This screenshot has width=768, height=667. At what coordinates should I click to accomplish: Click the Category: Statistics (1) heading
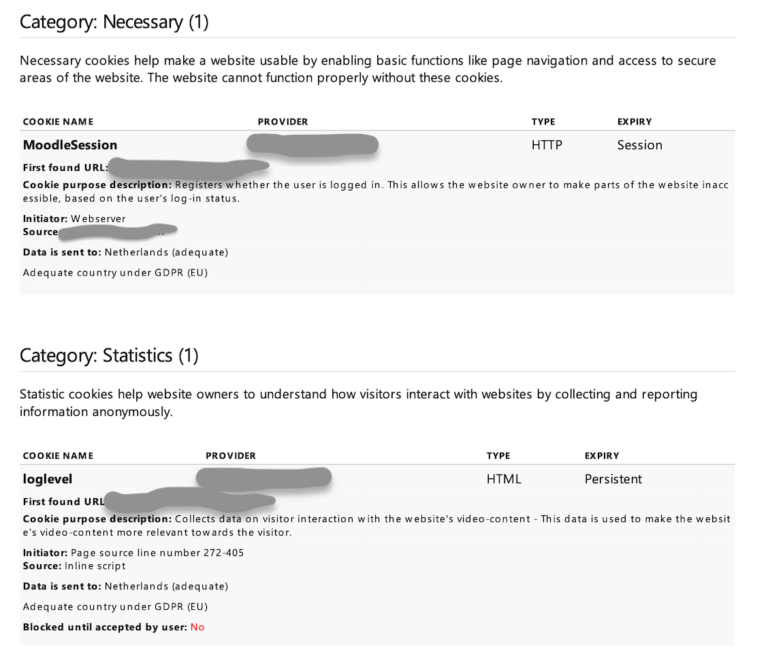click(x=109, y=356)
